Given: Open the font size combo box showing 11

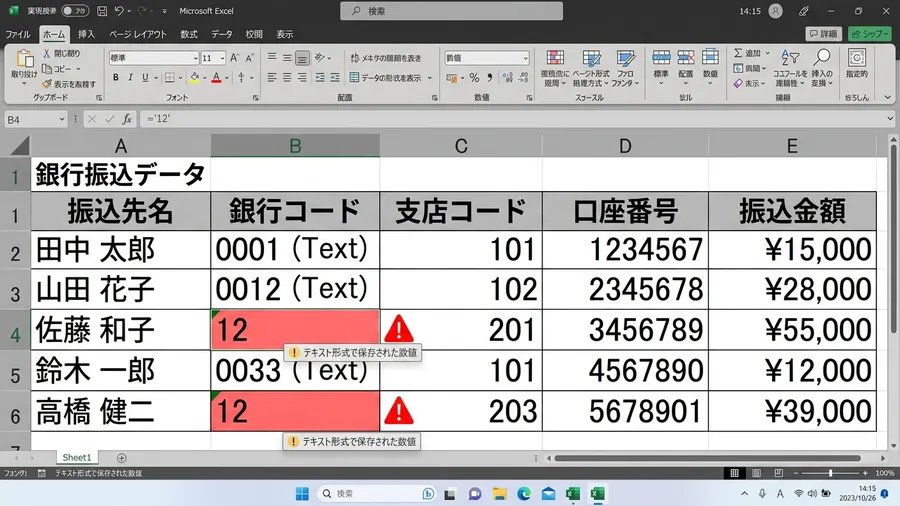Looking at the screenshot, I should pyautogui.click(x=214, y=58).
